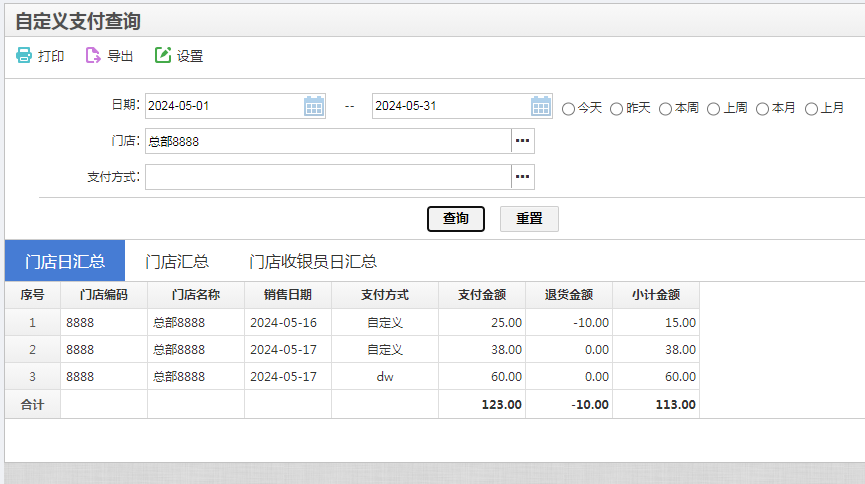865x484 pixels.
Task: Click the 序号 column header
Action: [x=33, y=295]
